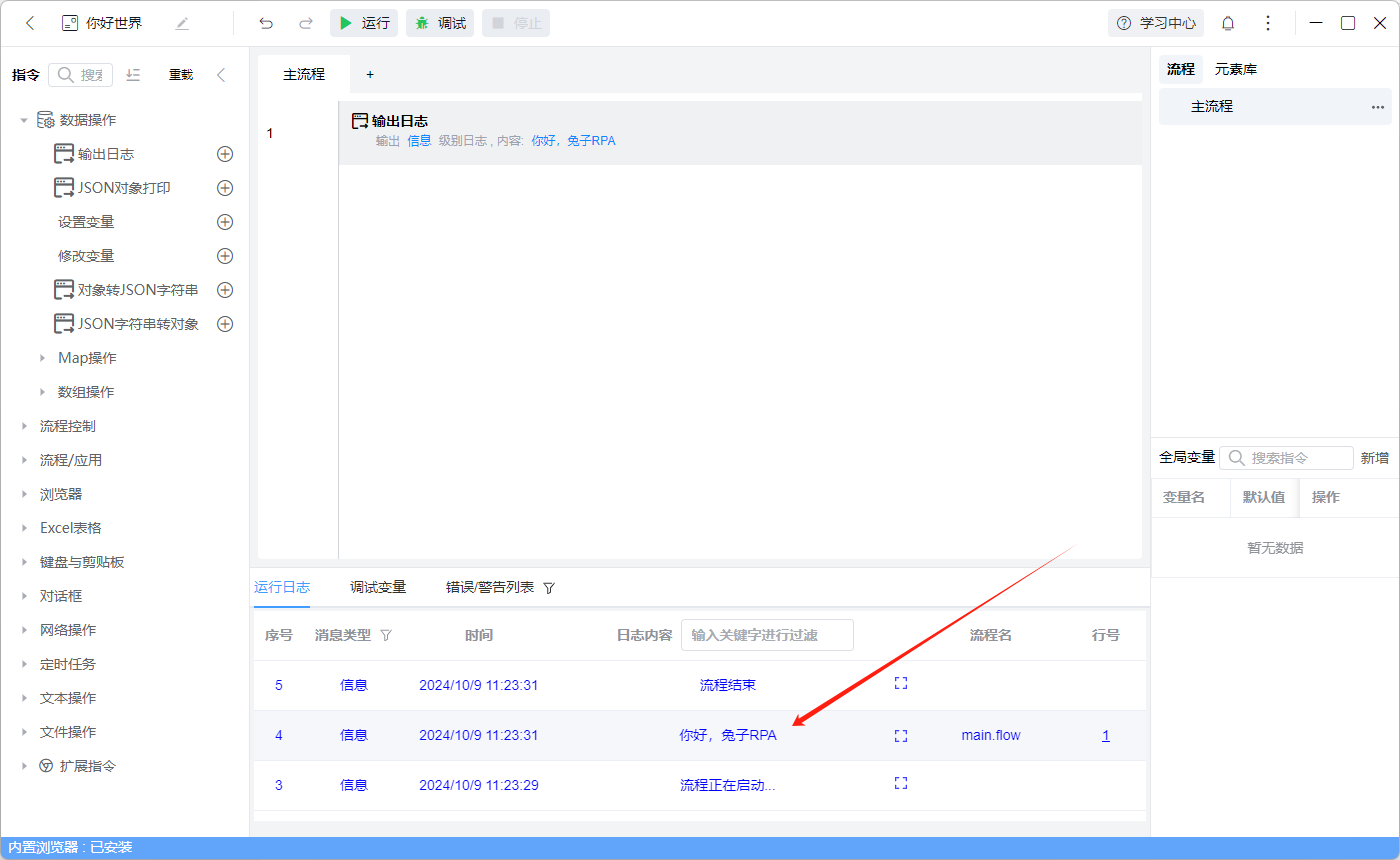Toggle the instruction list sort icon
This screenshot has height=860, width=1400.
pyautogui.click(x=134, y=75)
